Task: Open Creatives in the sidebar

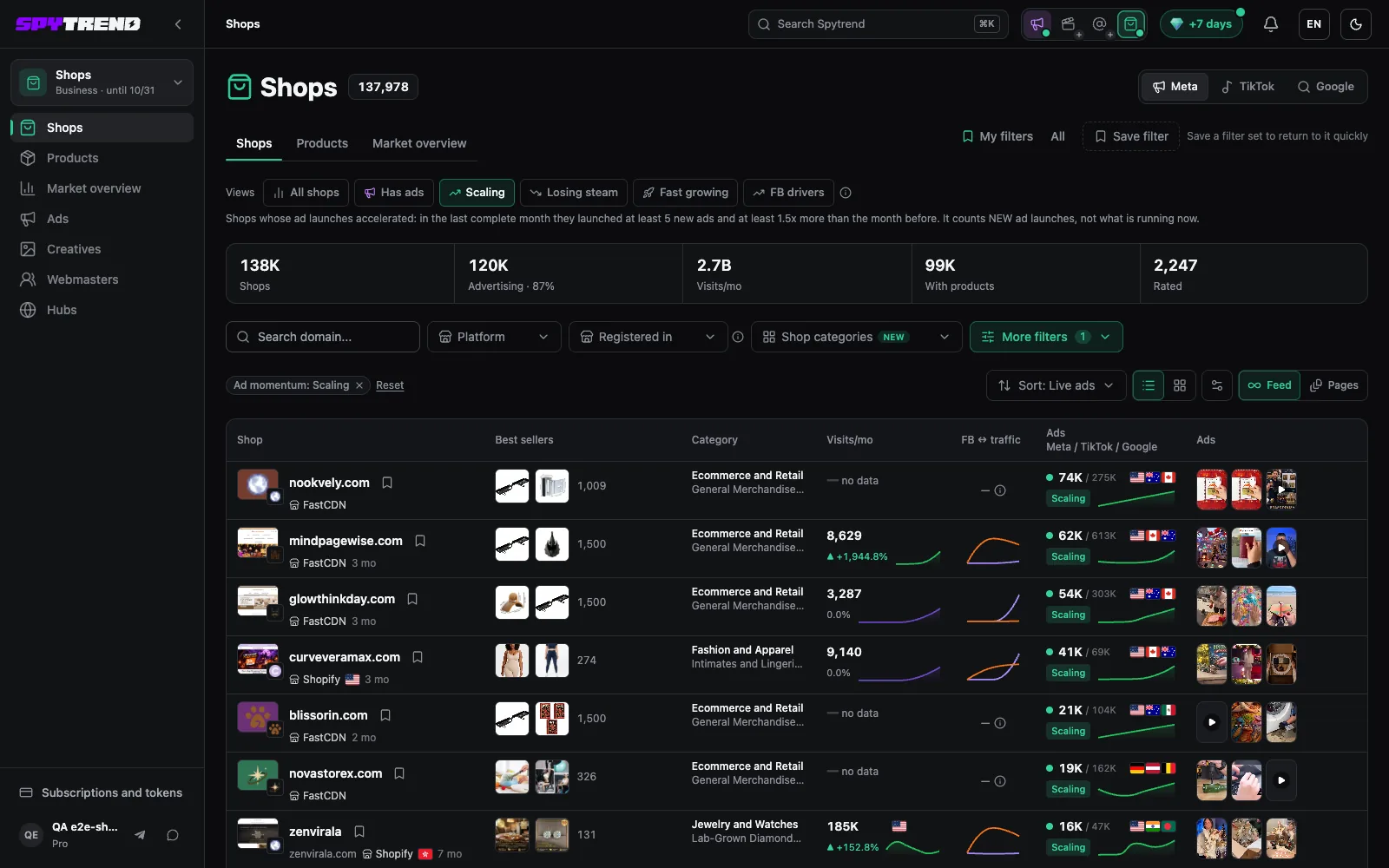Action: point(102,249)
